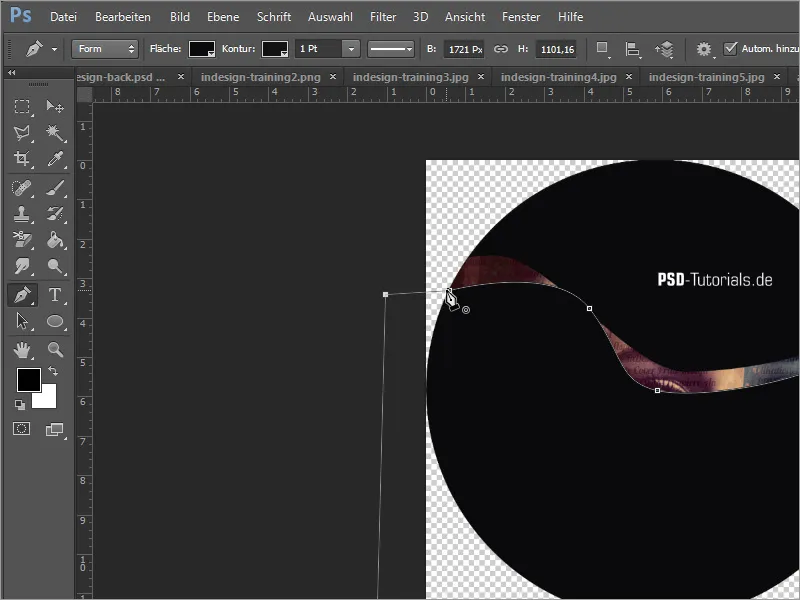The width and height of the screenshot is (800, 600).
Task: Collapse the tools panel with double arrows
Action: (x=12, y=73)
